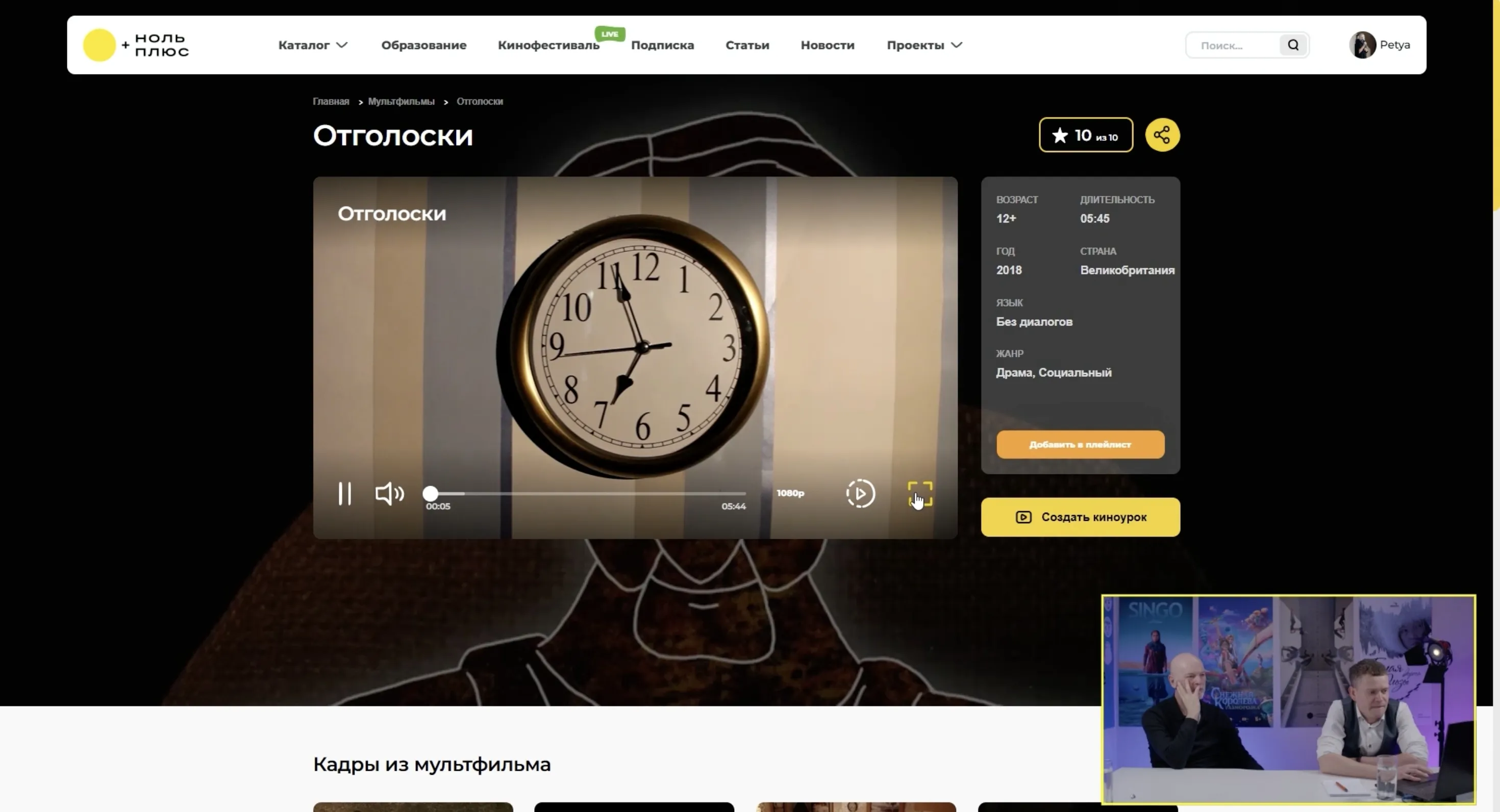The width and height of the screenshot is (1500, 812).
Task: Expand the Каталог dropdown menu
Action: (x=313, y=45)
